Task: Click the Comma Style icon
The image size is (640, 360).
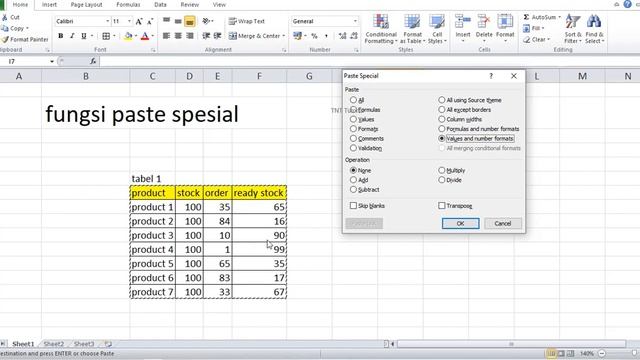Action: 326,36
